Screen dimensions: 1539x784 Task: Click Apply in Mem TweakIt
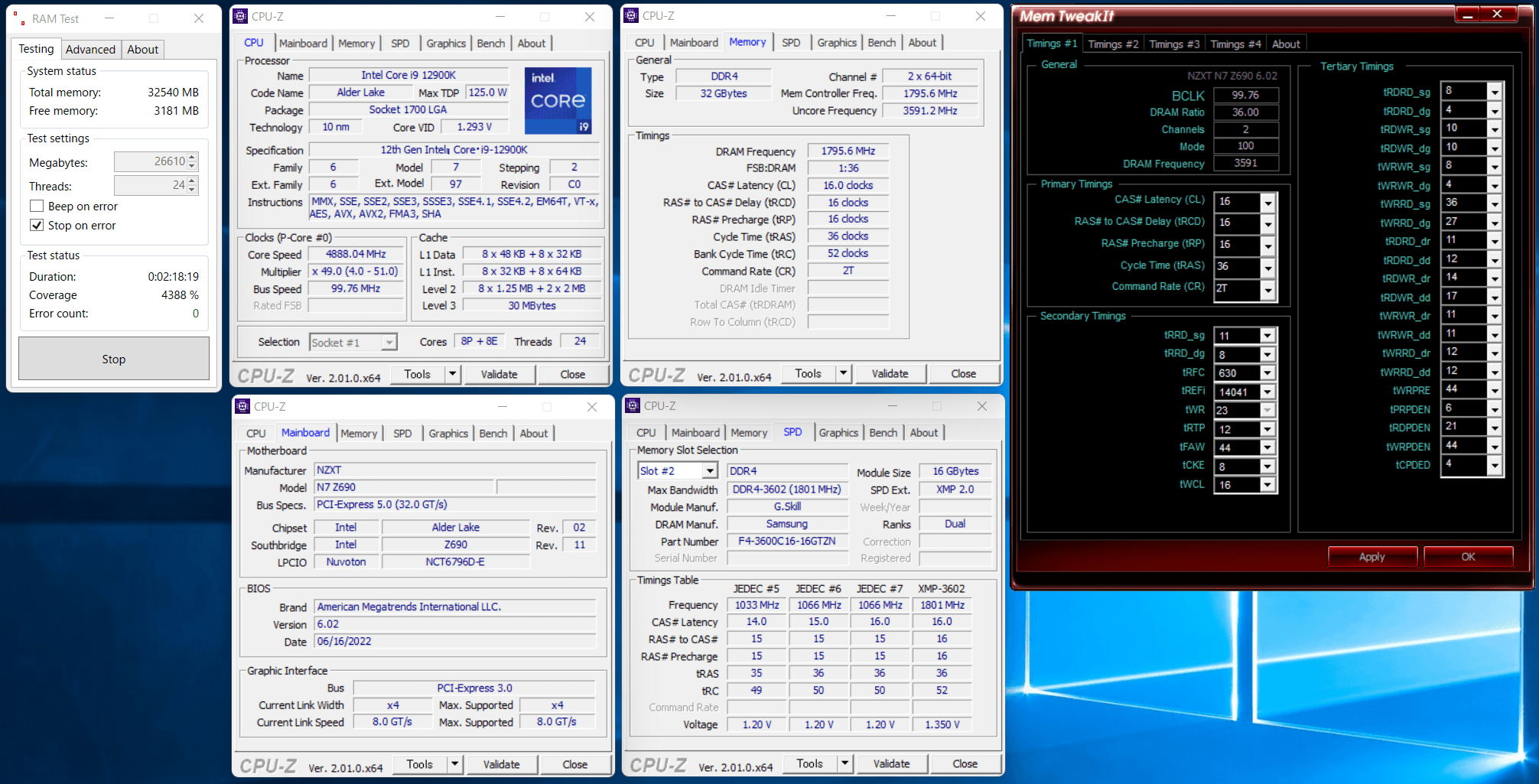[1372, 557]
